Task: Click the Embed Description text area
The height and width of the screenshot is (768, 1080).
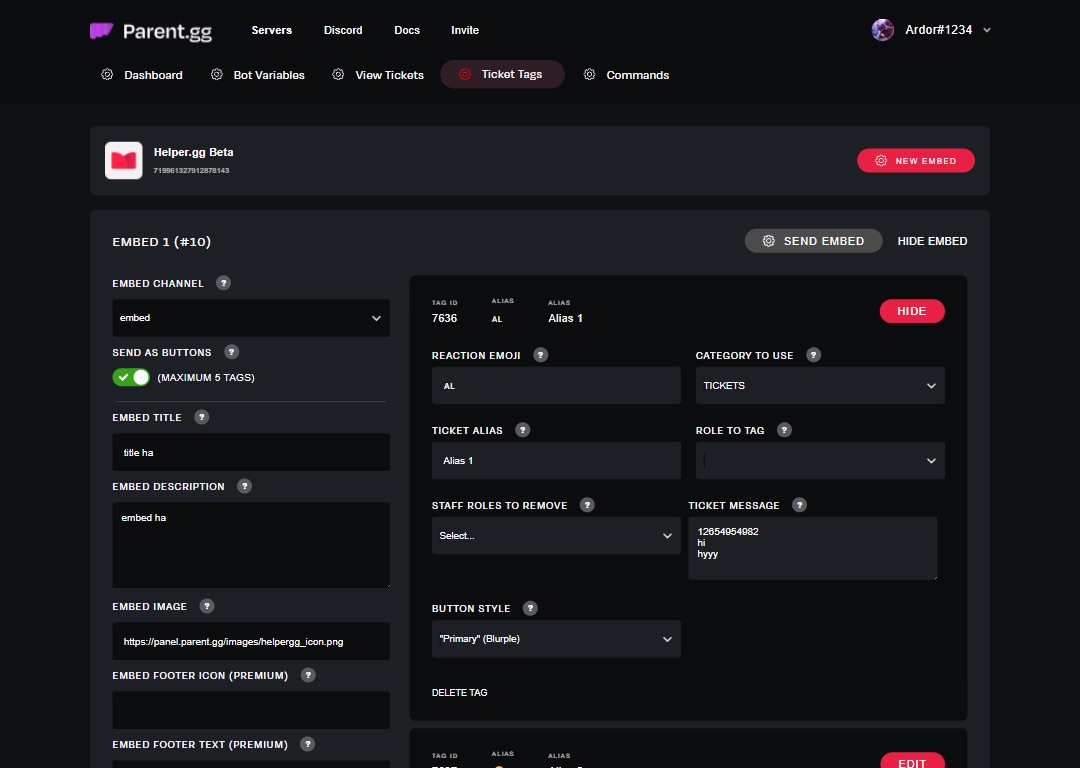Action: pos(251,545)
